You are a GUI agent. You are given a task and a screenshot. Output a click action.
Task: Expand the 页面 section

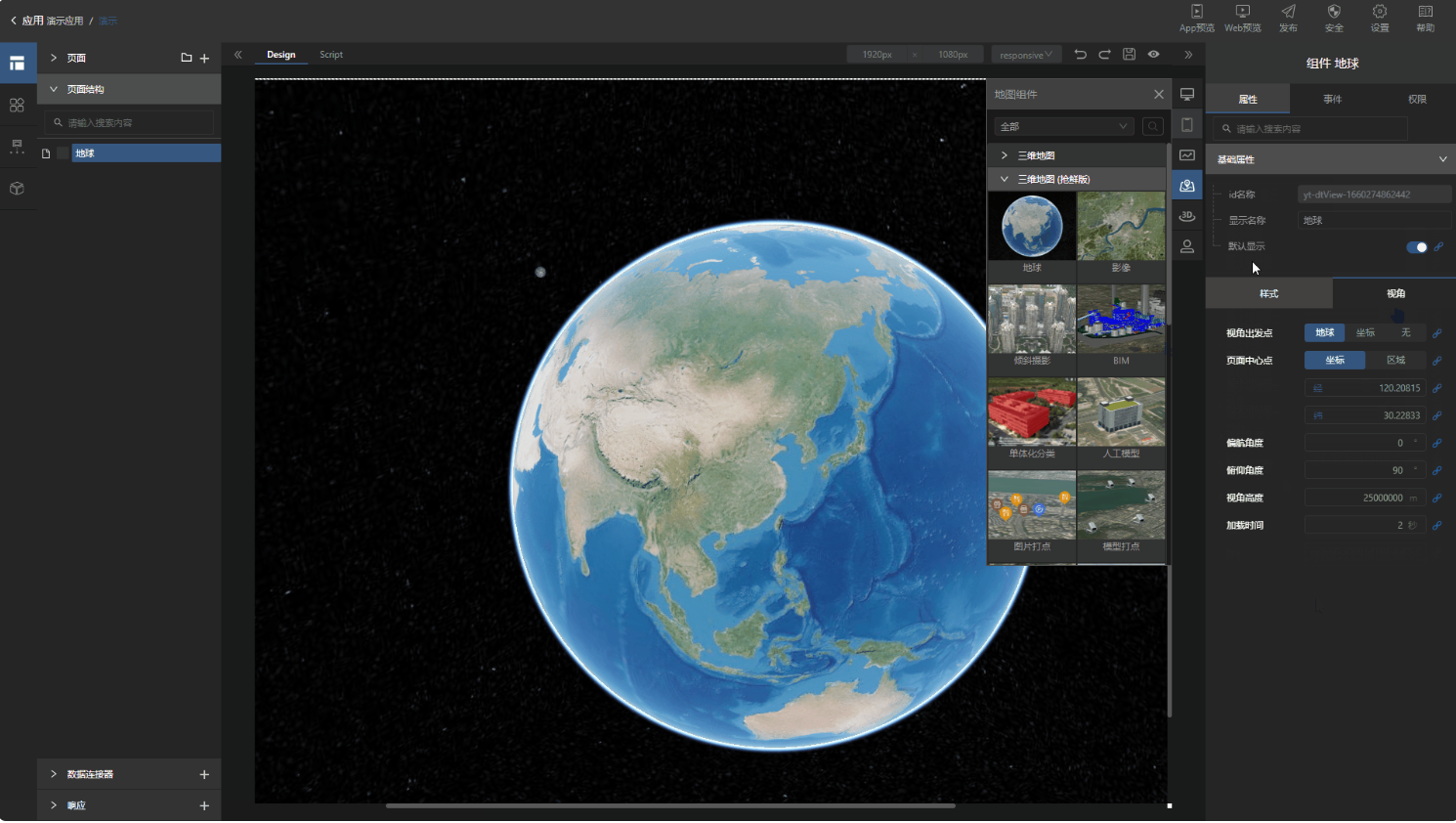click(54, 58)
